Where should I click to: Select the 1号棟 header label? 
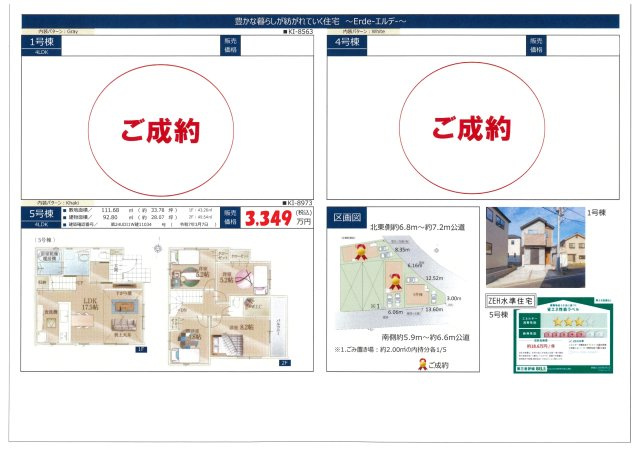pos(41,42)
